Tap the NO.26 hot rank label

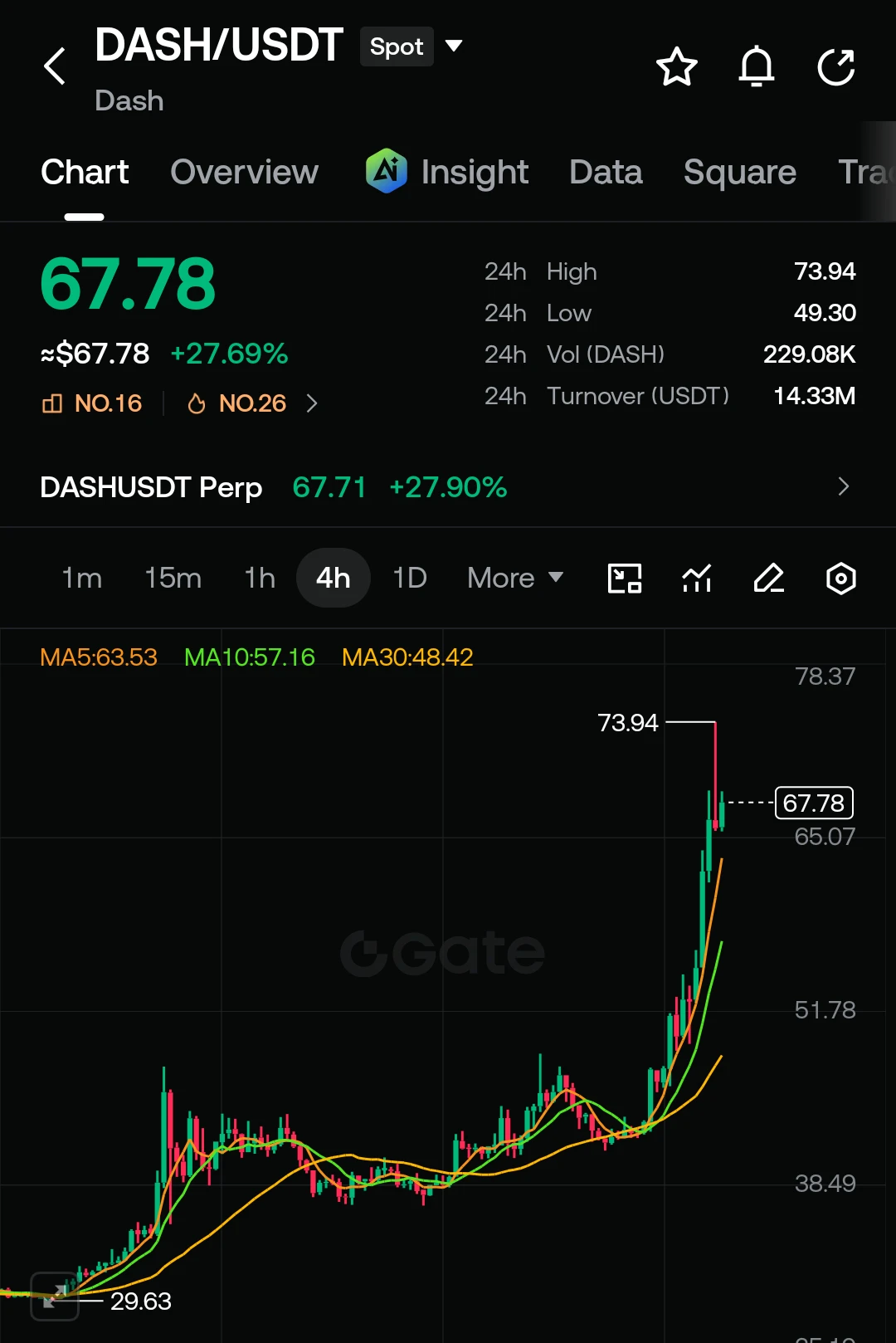[252, 403]
